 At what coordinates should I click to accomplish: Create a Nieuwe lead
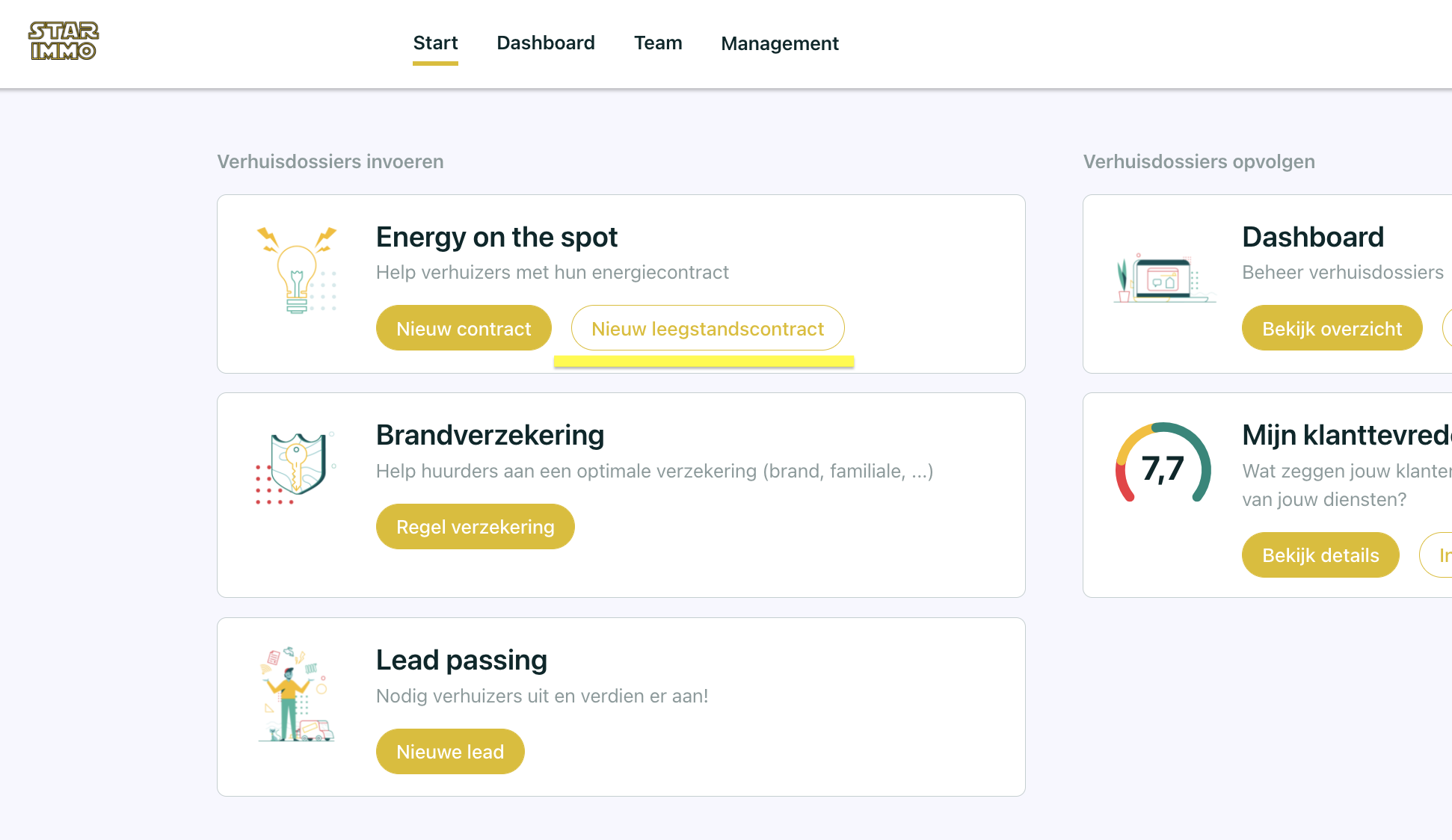point(450,752)
